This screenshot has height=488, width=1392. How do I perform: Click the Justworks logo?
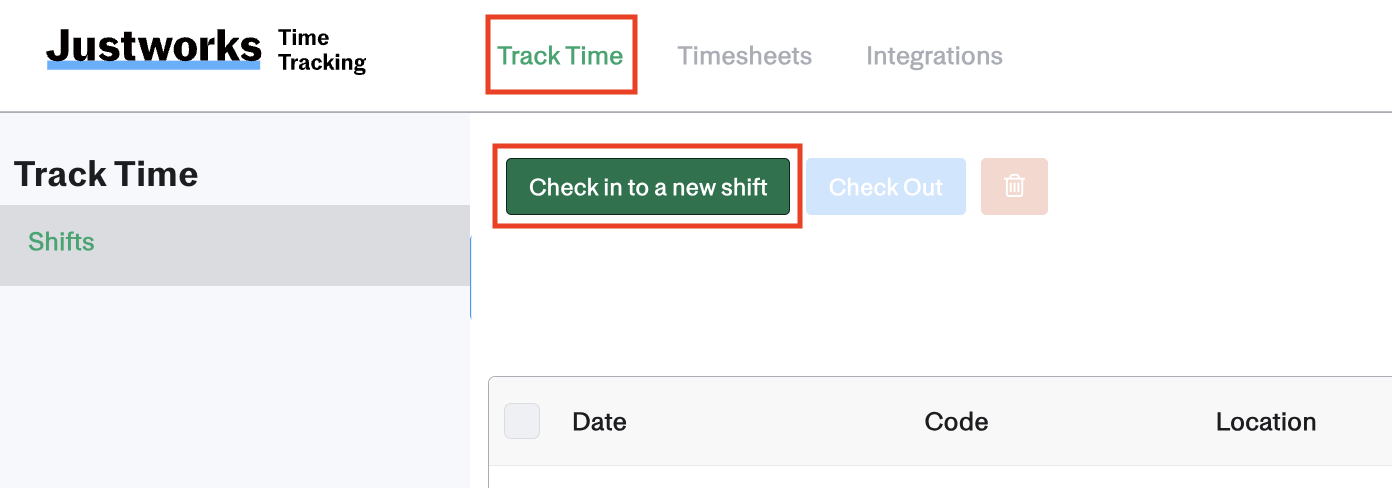tap(153, 47)
